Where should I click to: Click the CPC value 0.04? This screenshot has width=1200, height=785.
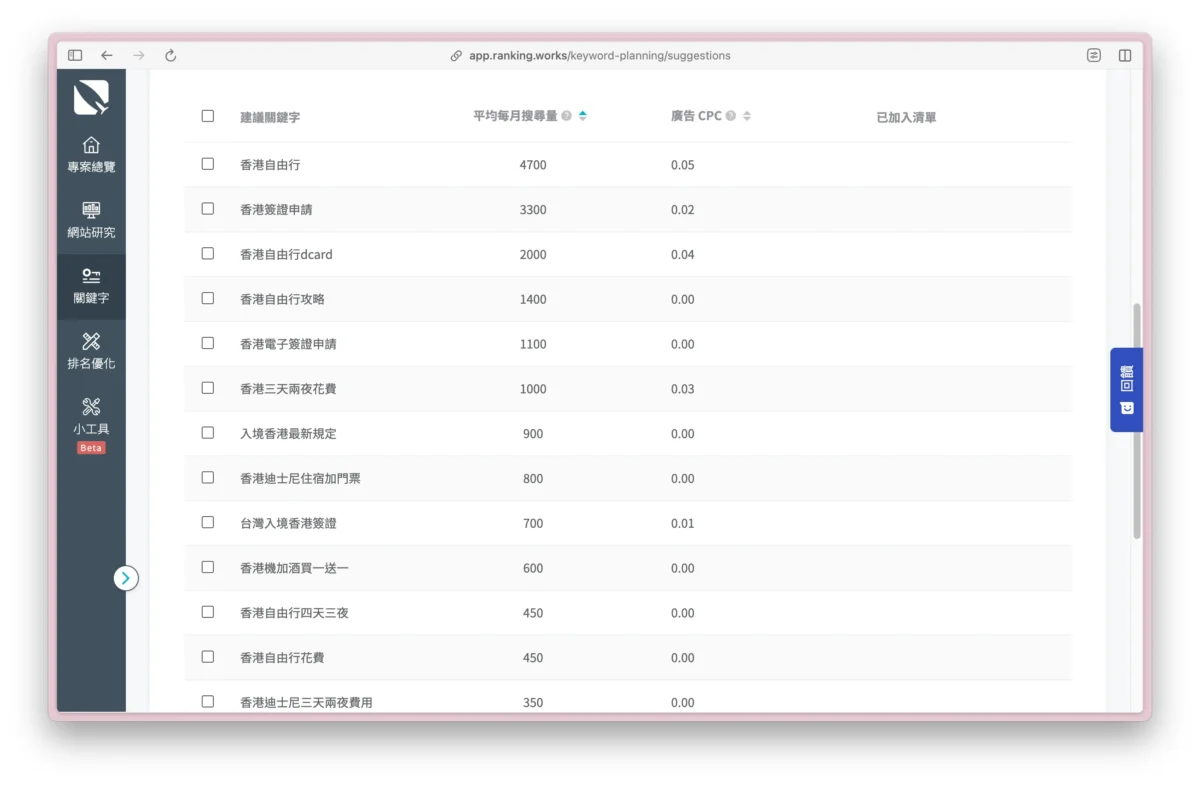[x=683, y=255]
